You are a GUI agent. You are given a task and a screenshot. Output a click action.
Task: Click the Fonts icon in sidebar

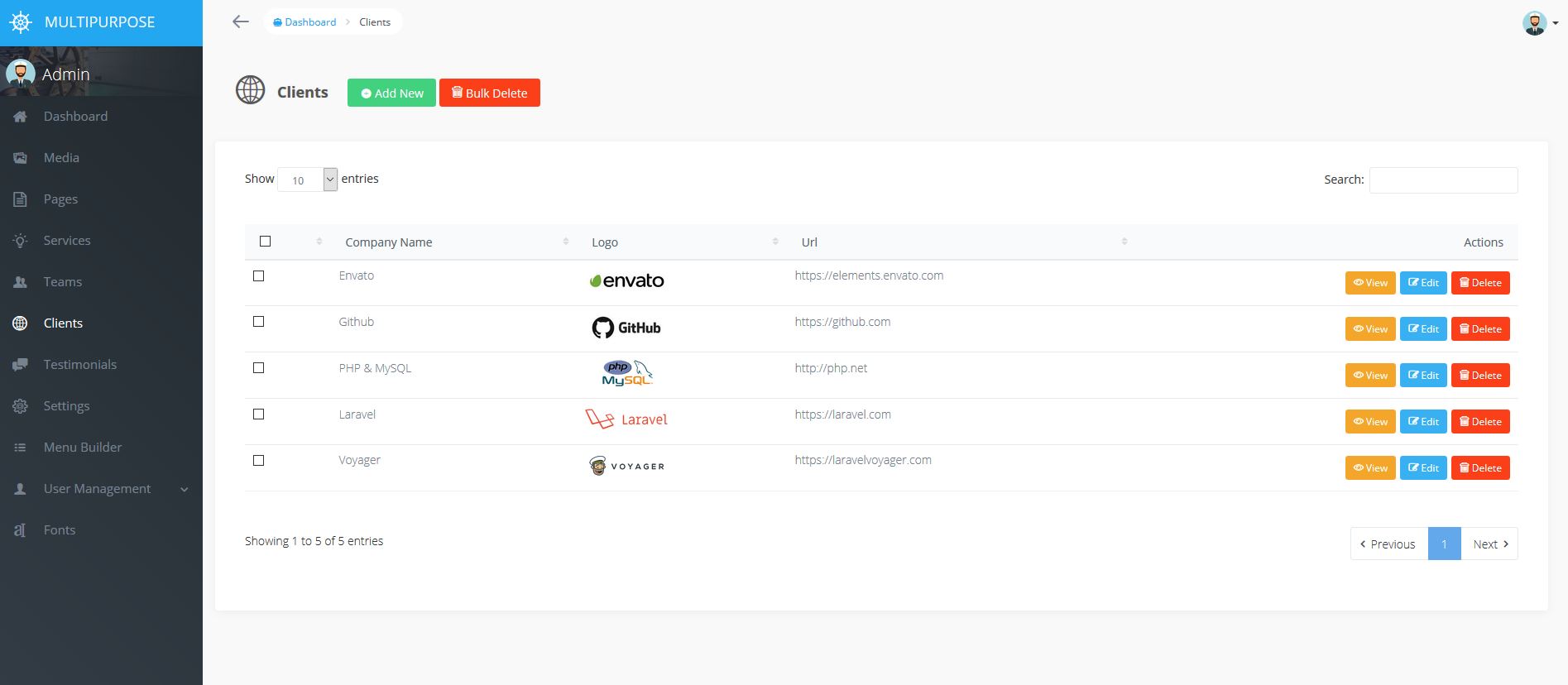(x=21, y=530)
